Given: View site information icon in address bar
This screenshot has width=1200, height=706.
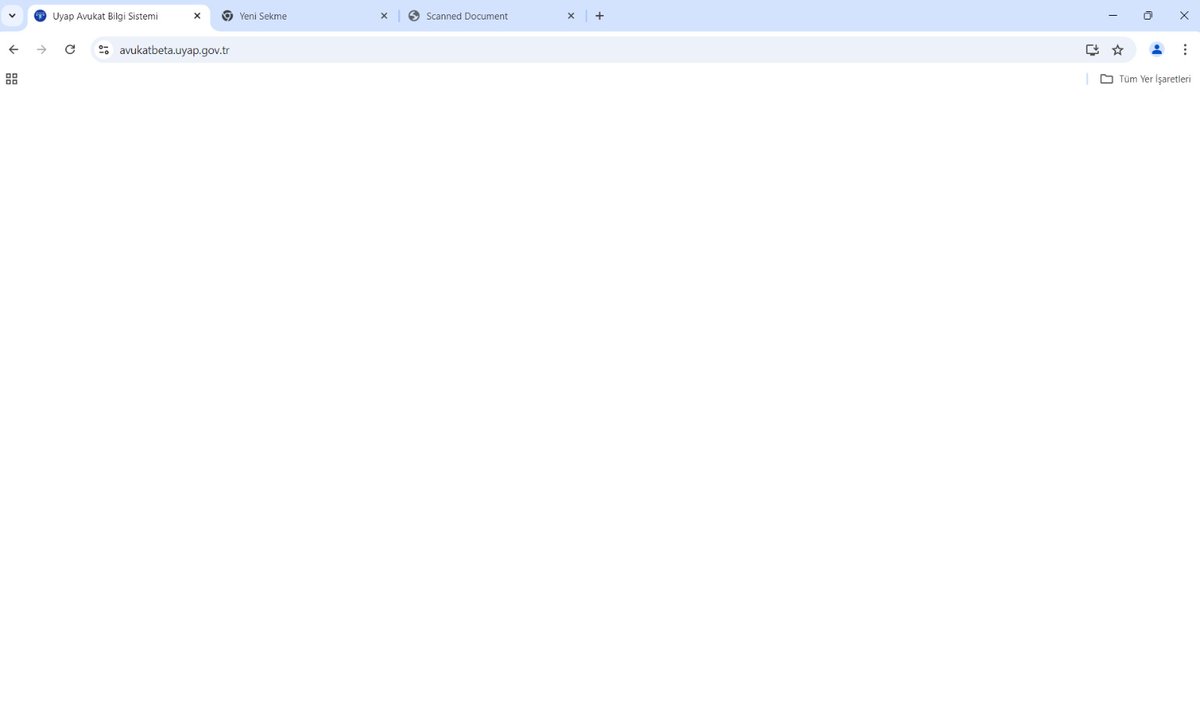Looking at the screenshot, I should click(x=103, y=49).
